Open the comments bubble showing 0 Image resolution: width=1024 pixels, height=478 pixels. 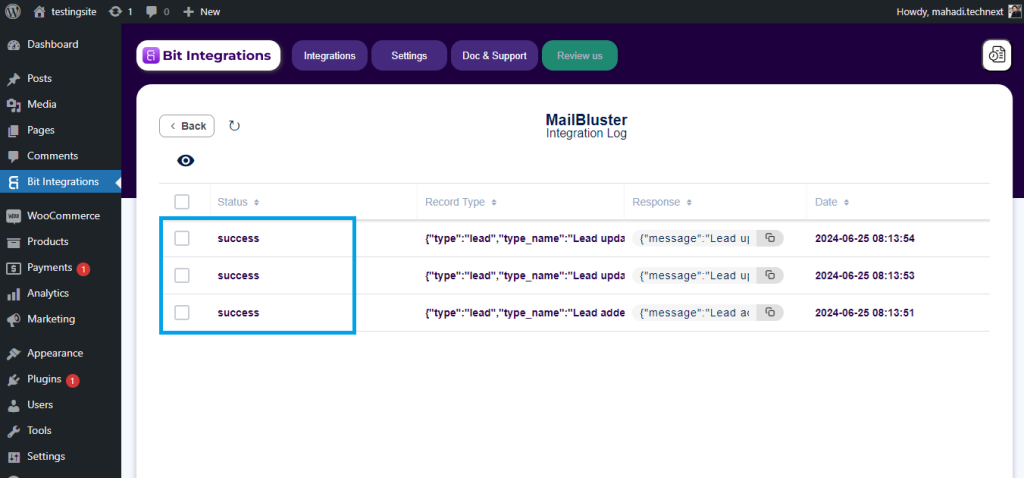[157, 11]
